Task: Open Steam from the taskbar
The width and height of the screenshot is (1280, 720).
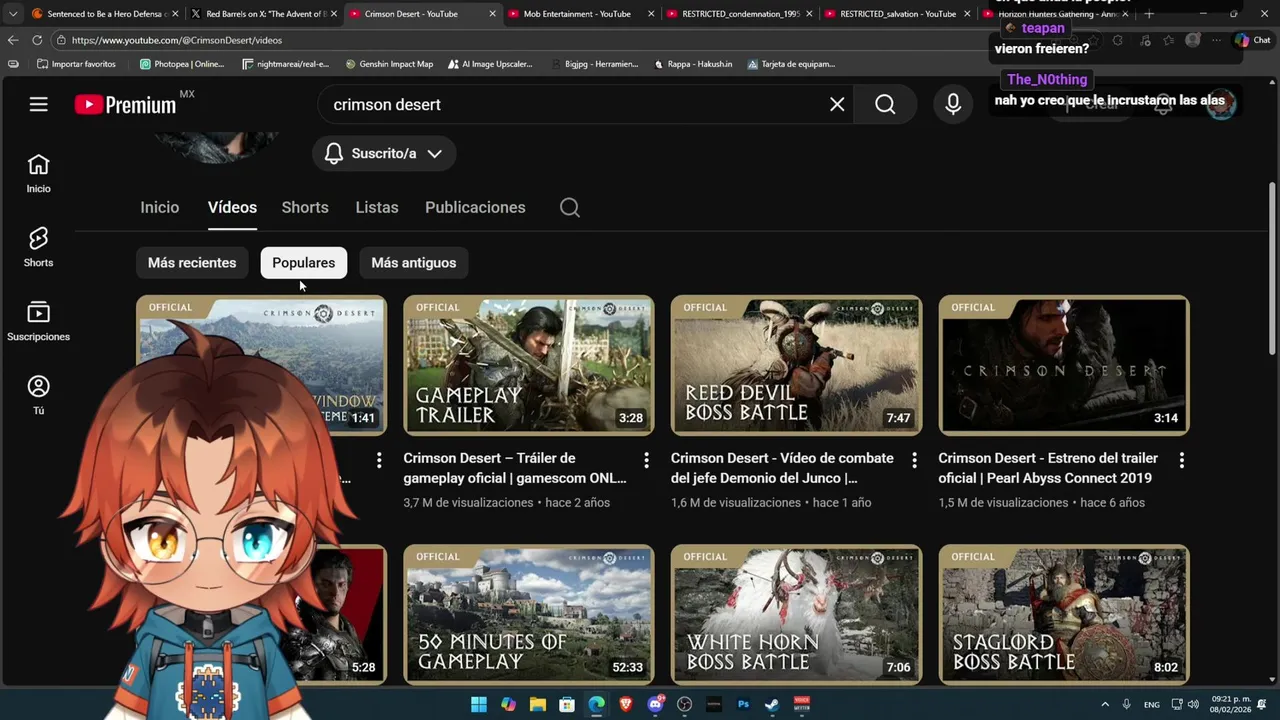Action: 772,704
